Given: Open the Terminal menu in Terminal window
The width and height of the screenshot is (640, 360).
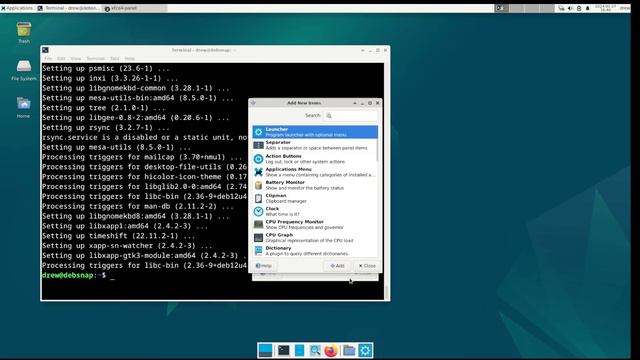Looking at the screenshot, I should [96, 59].
